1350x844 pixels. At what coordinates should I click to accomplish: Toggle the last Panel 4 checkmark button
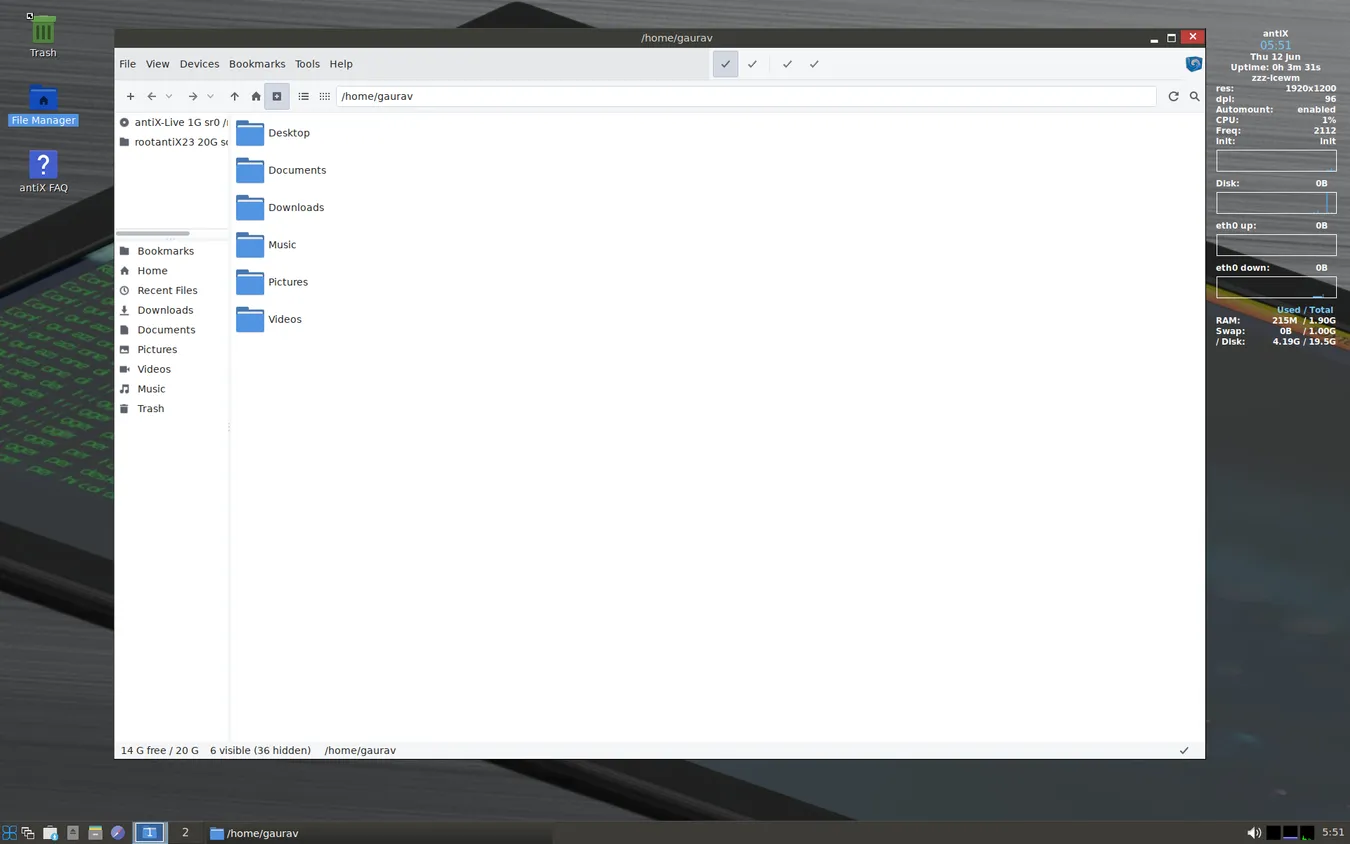coord(814,64)
